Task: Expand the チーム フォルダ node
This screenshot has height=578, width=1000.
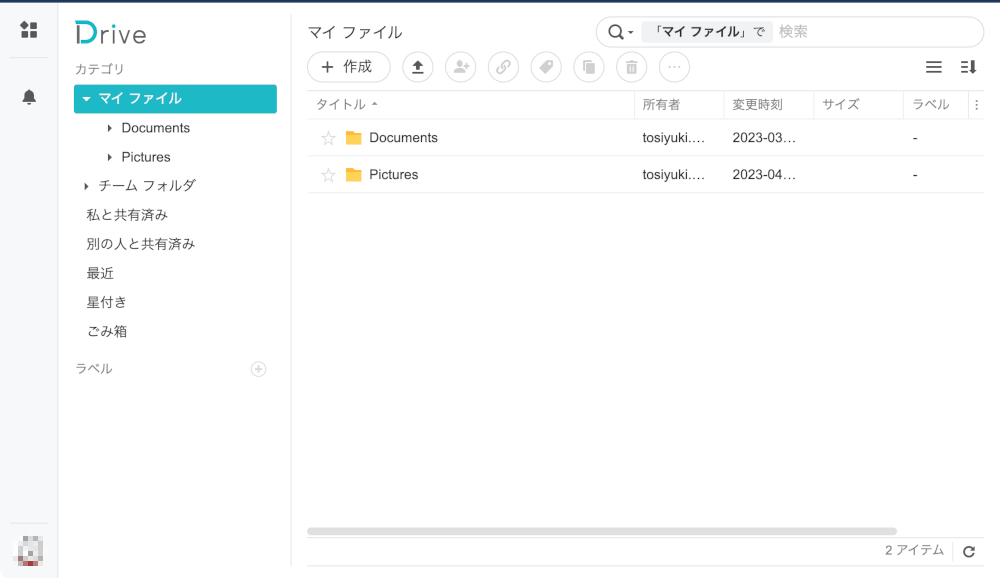Action: coord(86,186)
